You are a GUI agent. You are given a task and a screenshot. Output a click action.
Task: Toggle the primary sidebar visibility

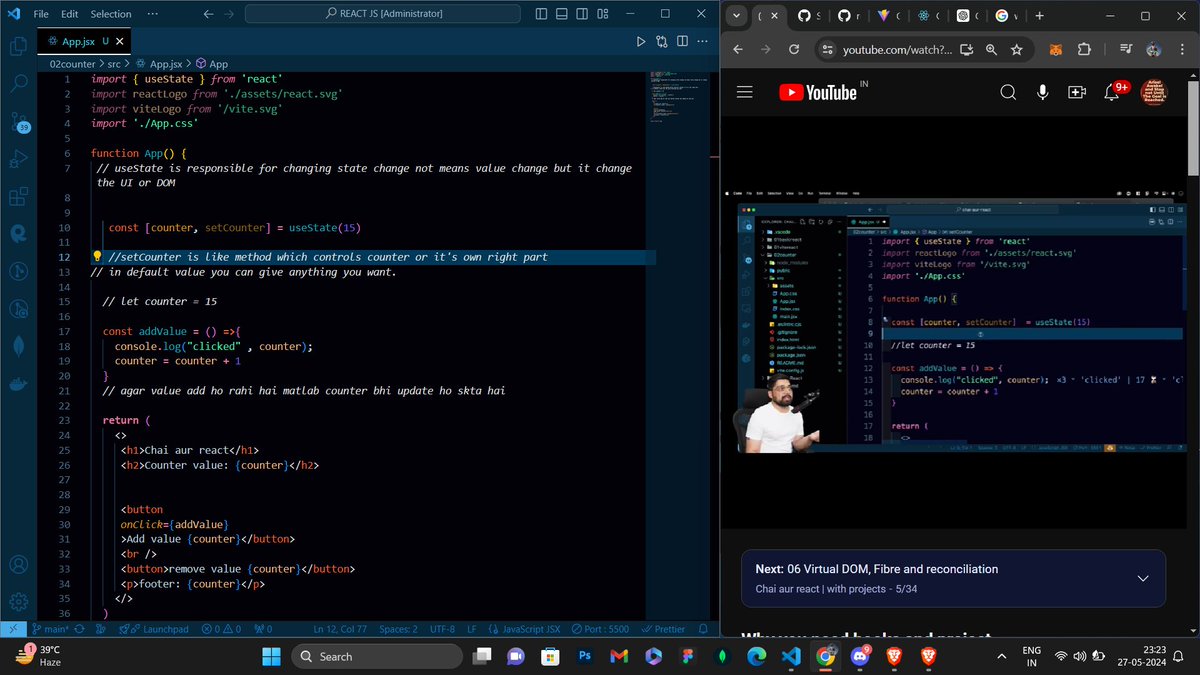[x=540, y=13]
